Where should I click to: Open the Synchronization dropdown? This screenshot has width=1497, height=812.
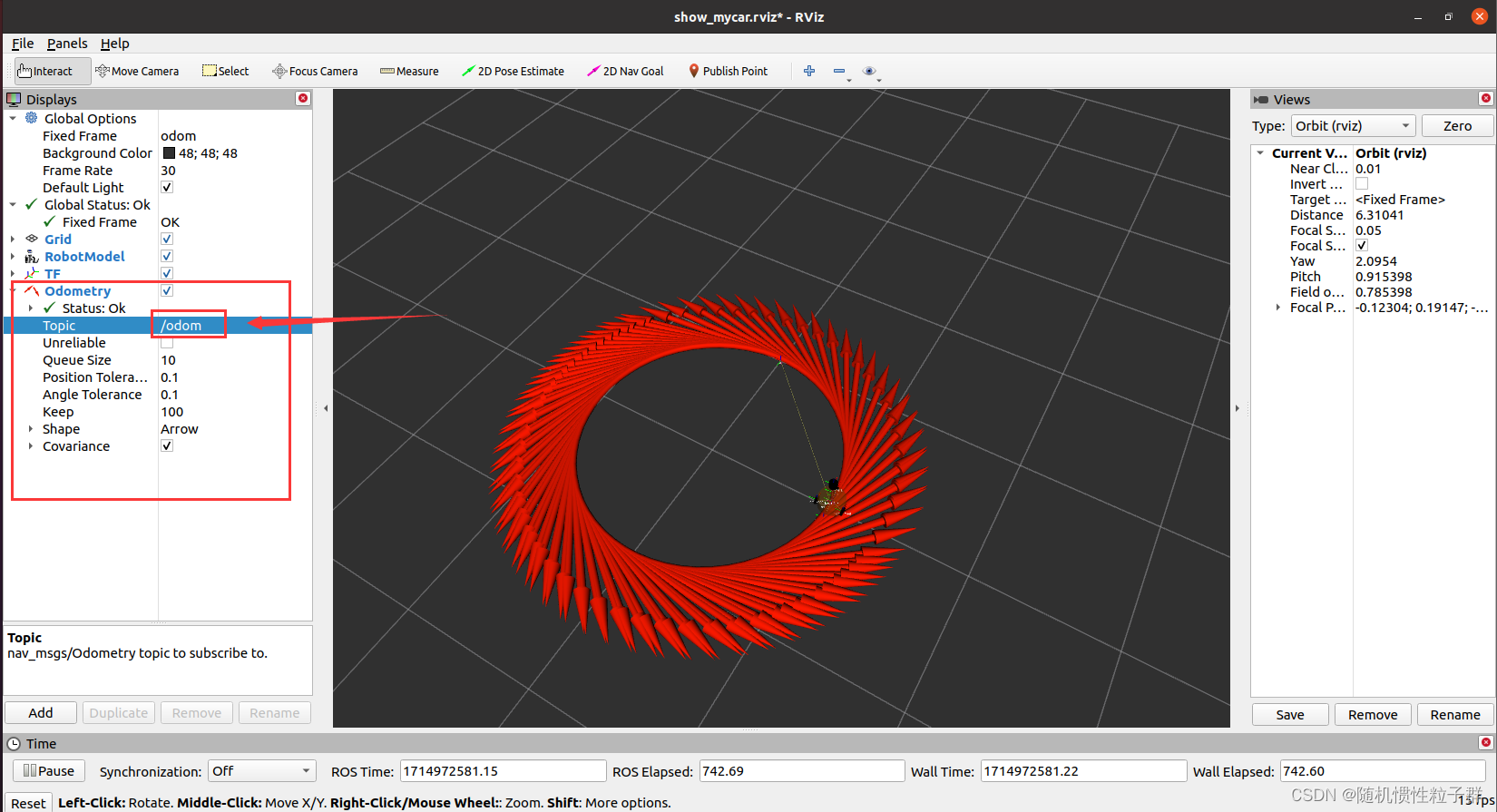(262, 771)
